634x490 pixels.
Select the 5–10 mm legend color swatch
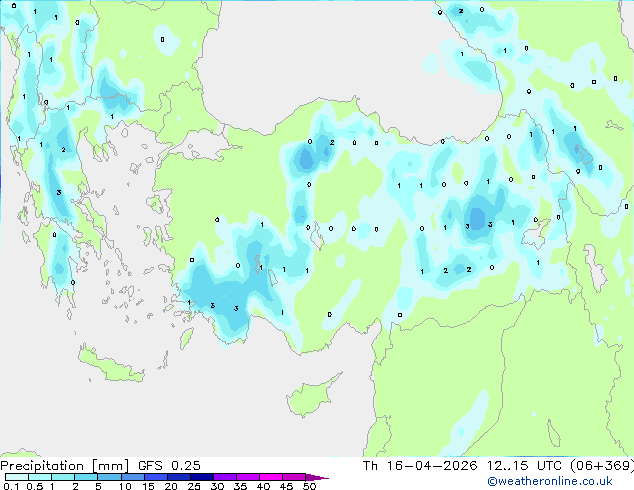109,477
